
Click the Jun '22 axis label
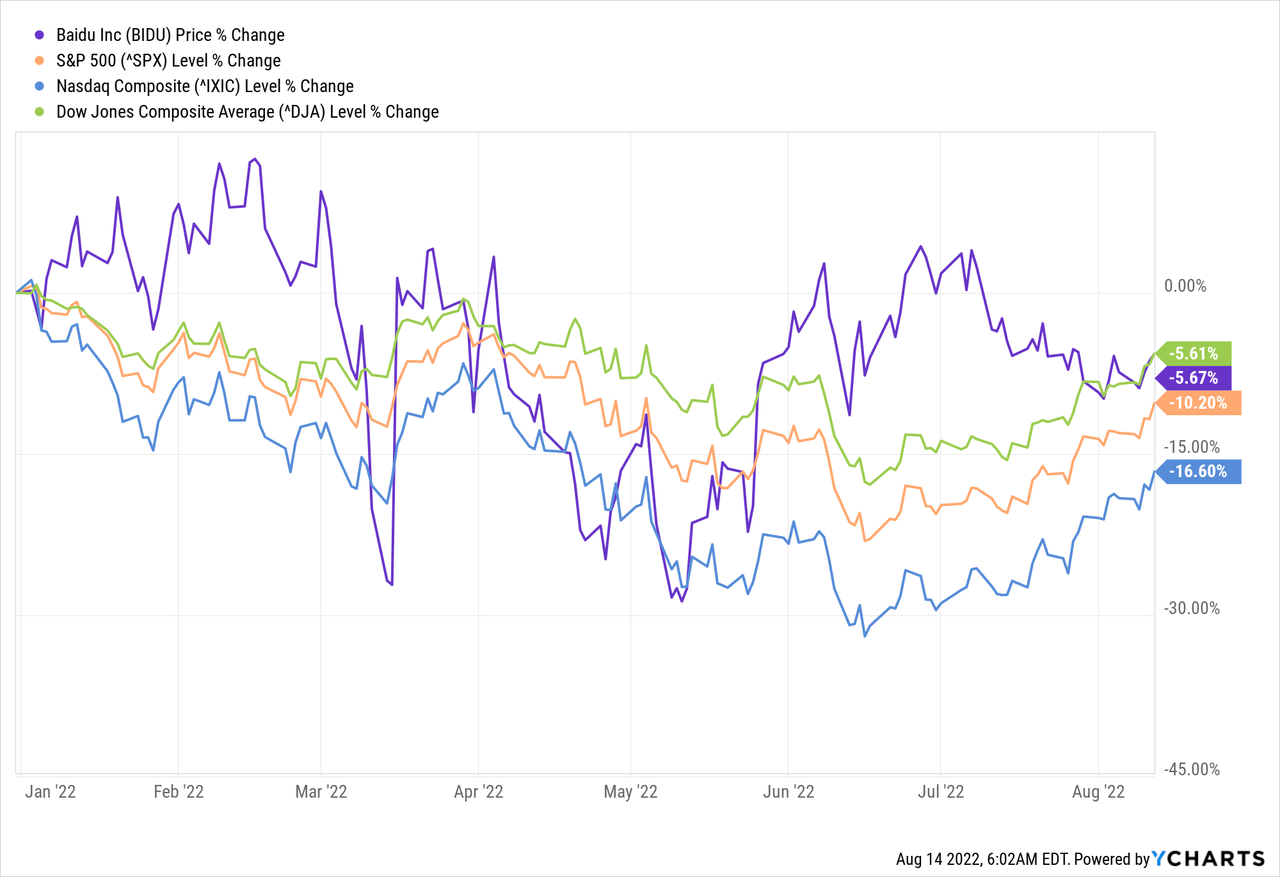click(788, 791)
